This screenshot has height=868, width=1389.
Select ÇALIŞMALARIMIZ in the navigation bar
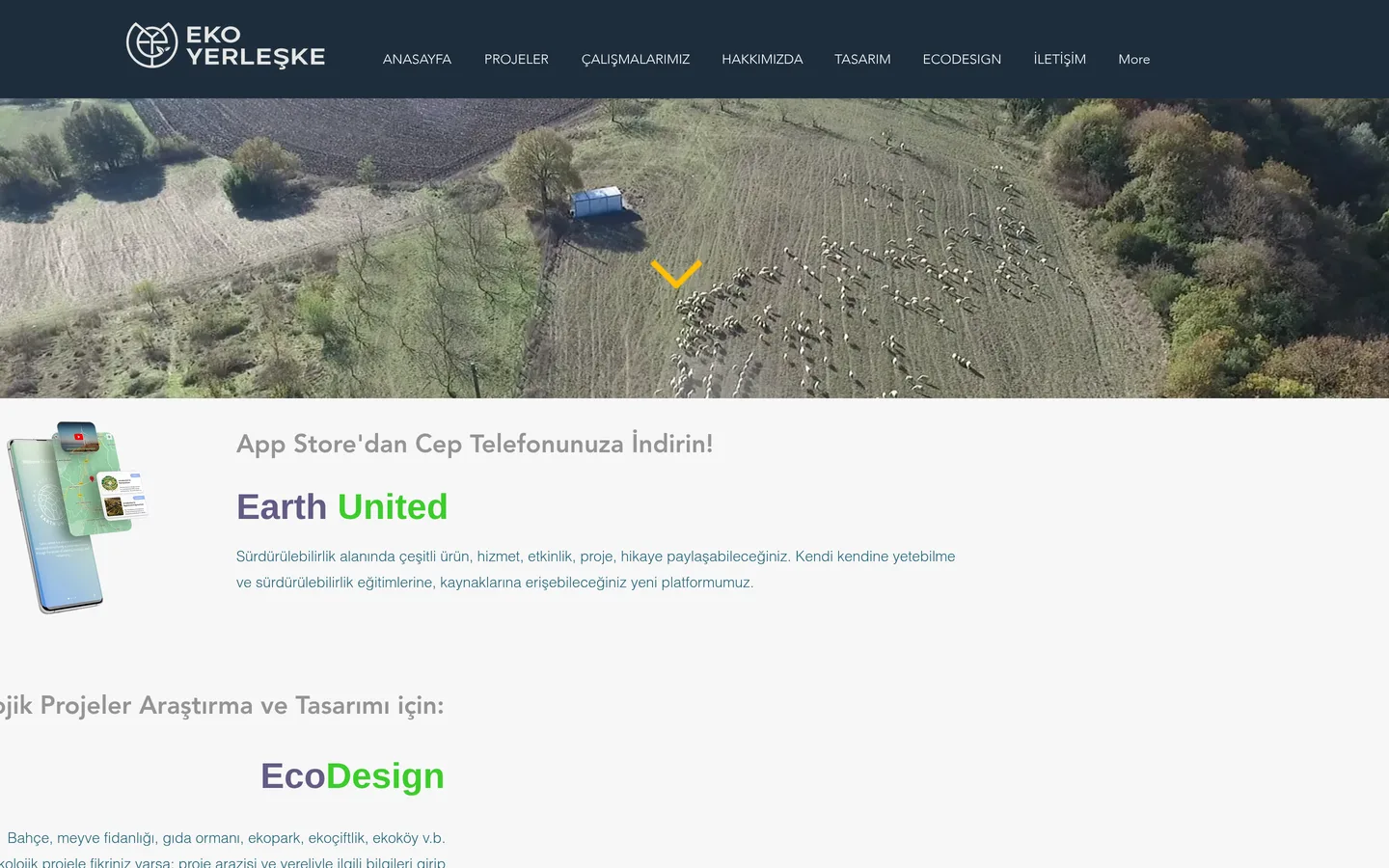point(636,59)
